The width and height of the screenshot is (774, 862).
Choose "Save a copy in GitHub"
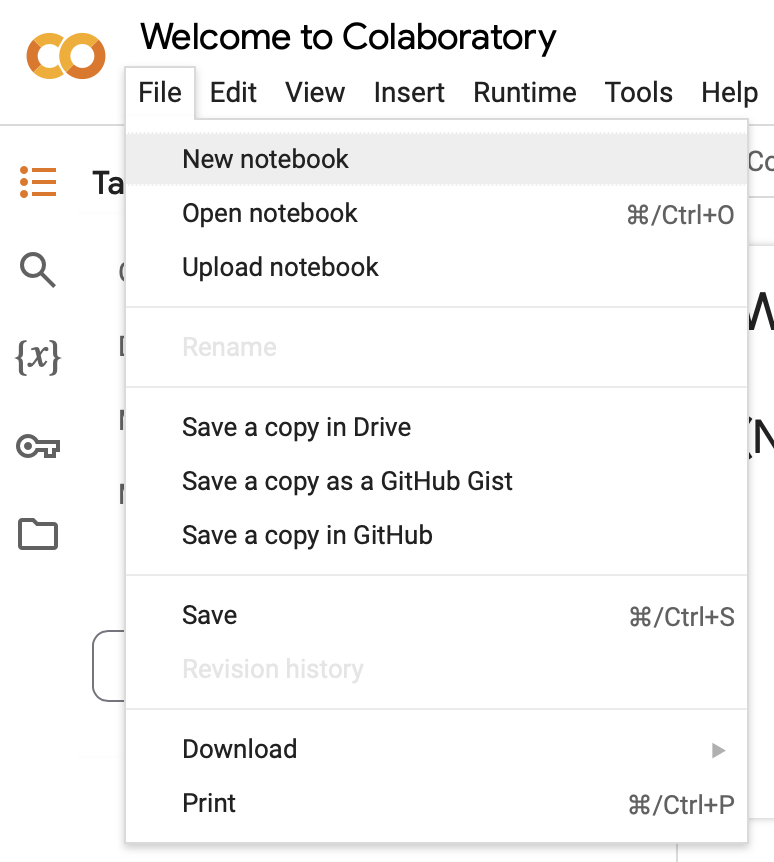307,535
